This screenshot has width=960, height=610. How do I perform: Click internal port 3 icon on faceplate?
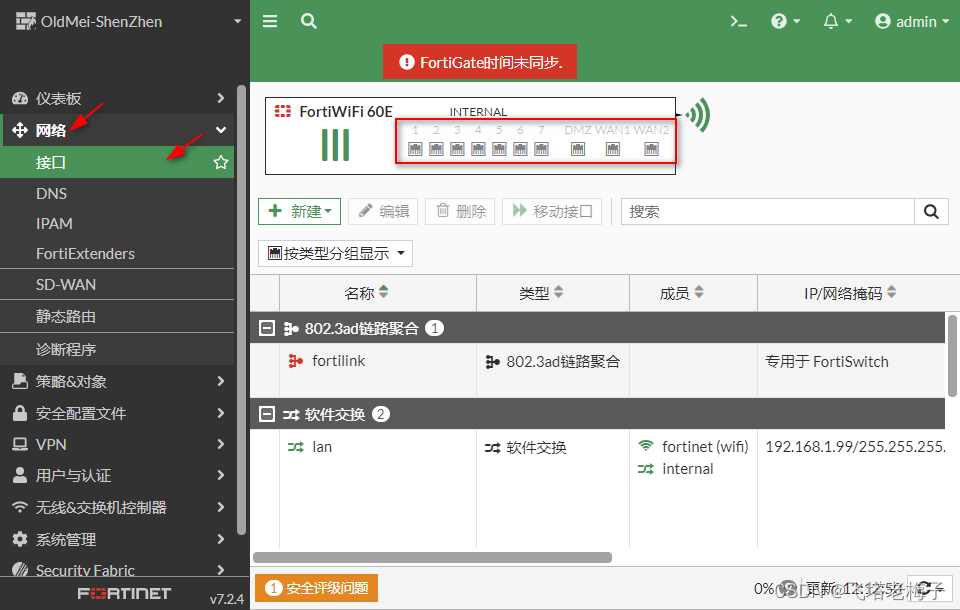(x=457, y=149)
